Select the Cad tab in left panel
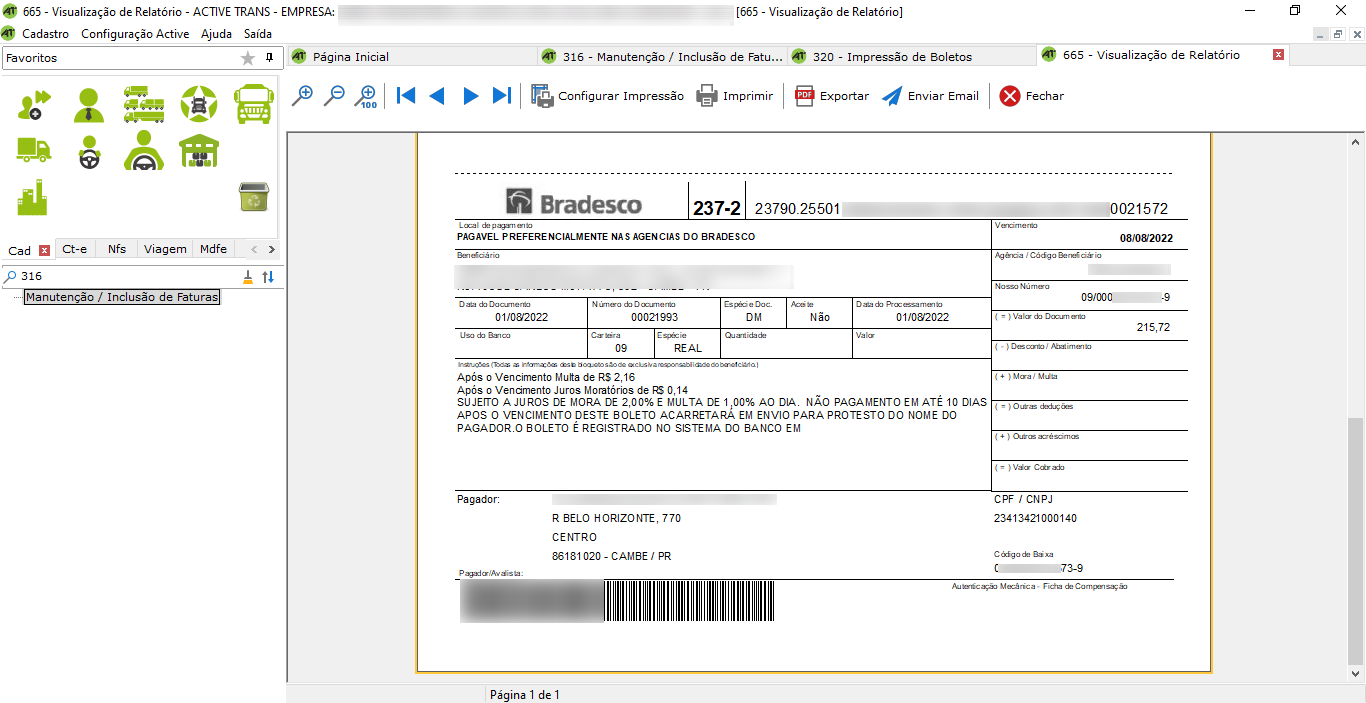The image size is (1366, 703). point(20,250)
